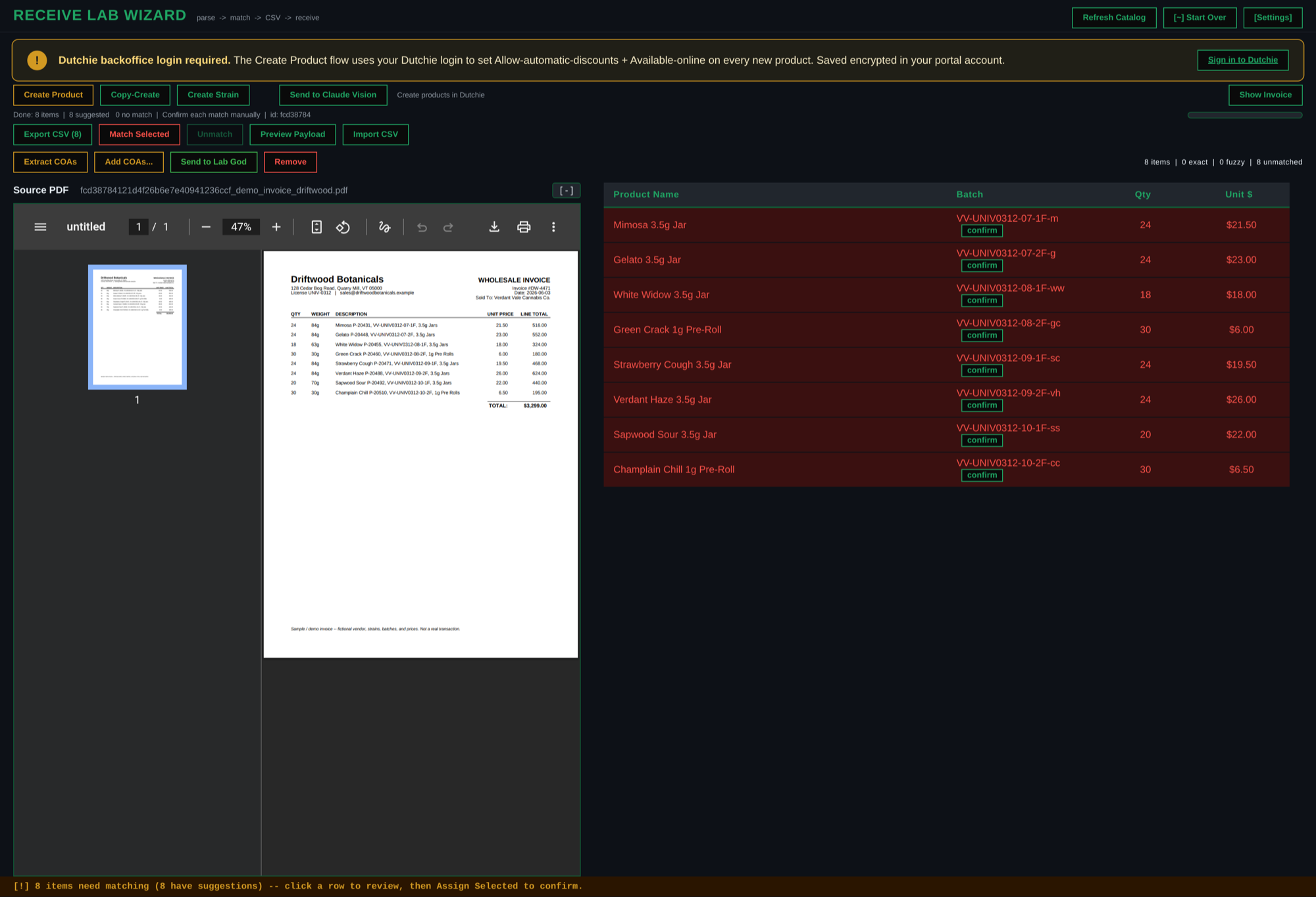Open Settings
The image size is (1316, 897).
(x=1273, y=18)
